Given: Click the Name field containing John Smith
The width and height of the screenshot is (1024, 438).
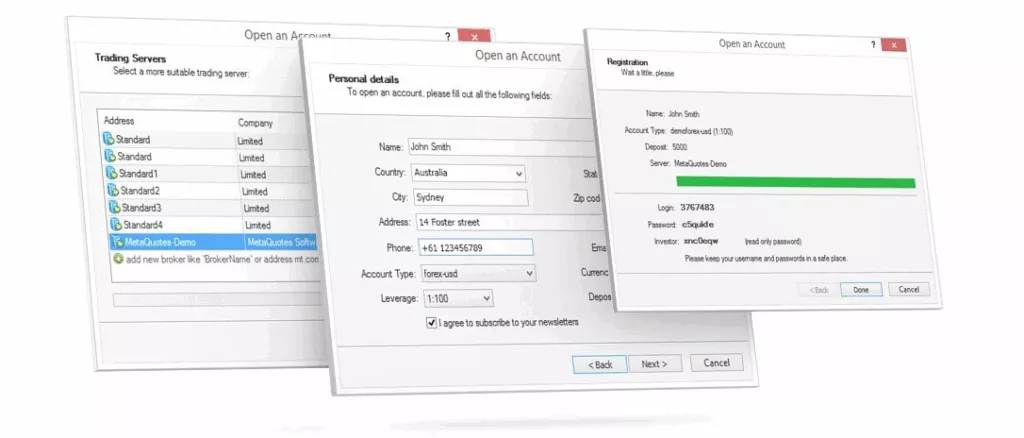Looking at the screenshot, I should coord(500,147).
